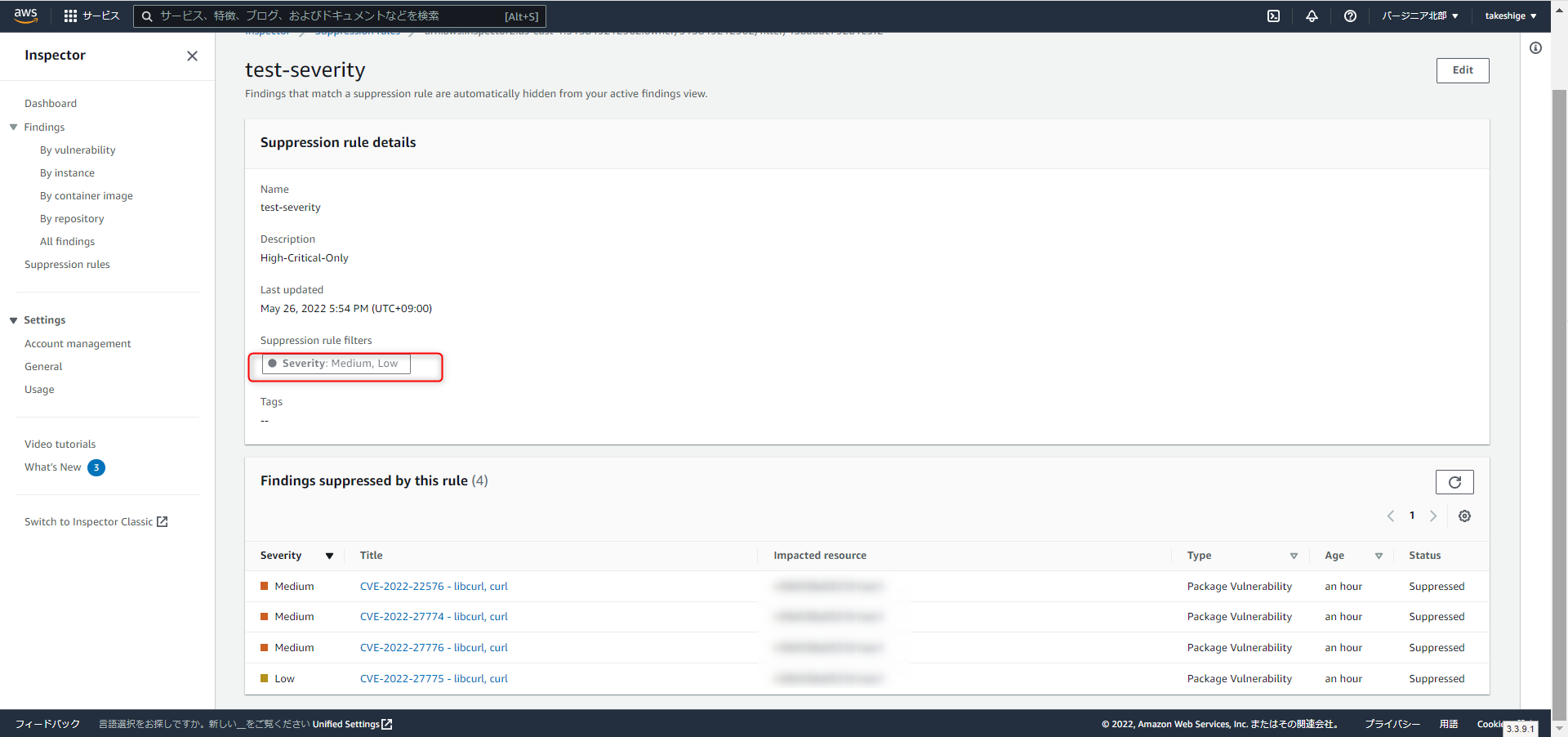Click the Impacted resource column header
Viewport: 1568px width, 737px height.
click(820, 556)
